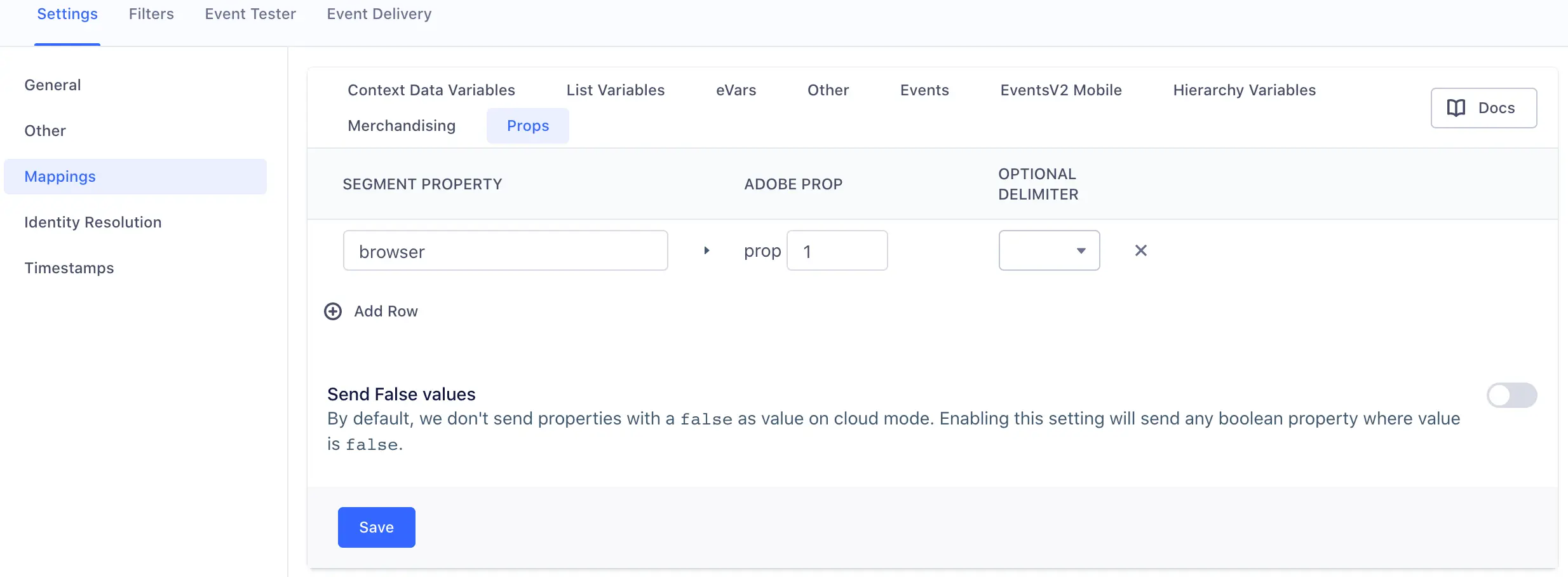1568x577 pixels.
Task: Go to the Event Delivery tab
Action: coord(379,14)
